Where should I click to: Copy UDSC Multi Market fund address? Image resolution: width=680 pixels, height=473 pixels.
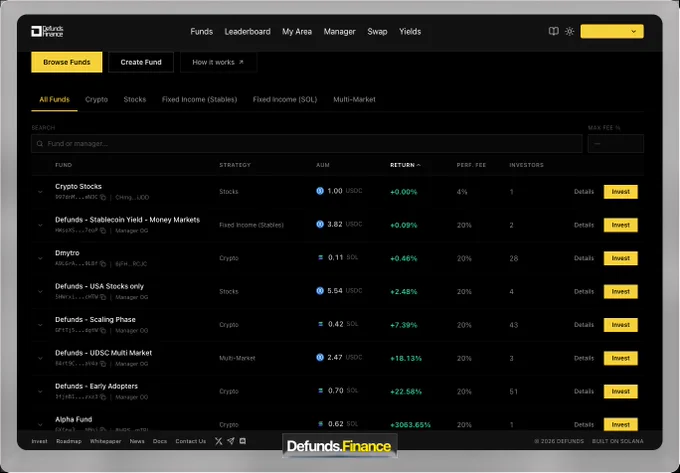tap(103, 364)
